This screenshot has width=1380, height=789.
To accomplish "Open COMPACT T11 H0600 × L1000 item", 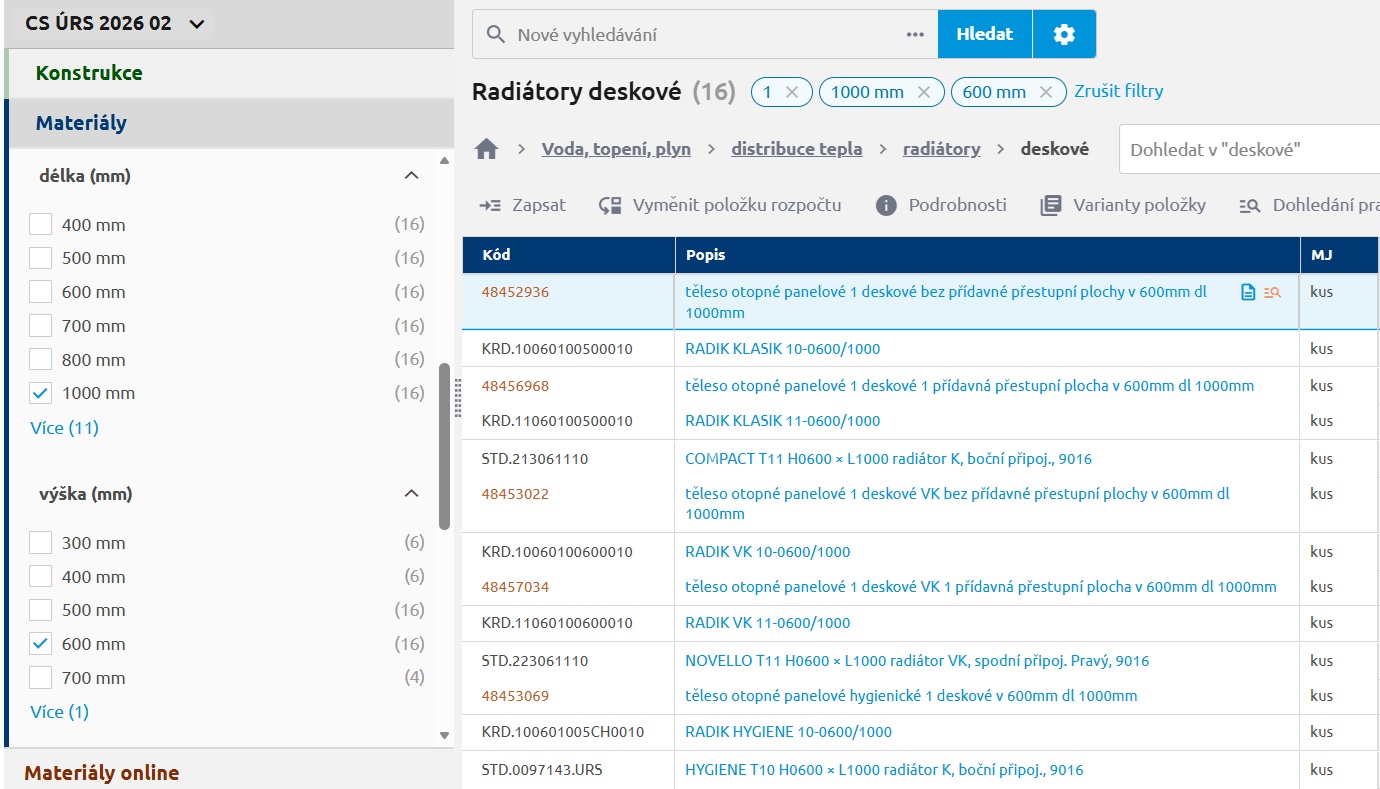I will click(x=888, y=459).
